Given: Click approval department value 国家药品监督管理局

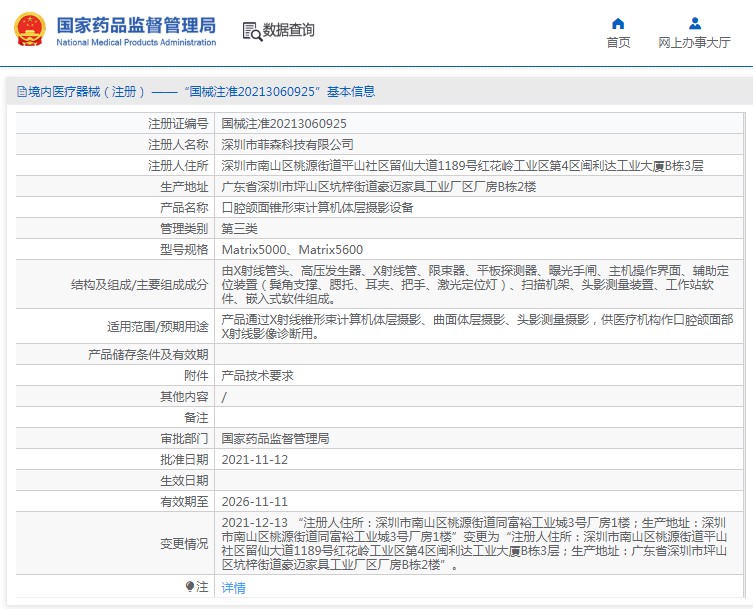Looking at the screenshot, I should click(275, 438).
